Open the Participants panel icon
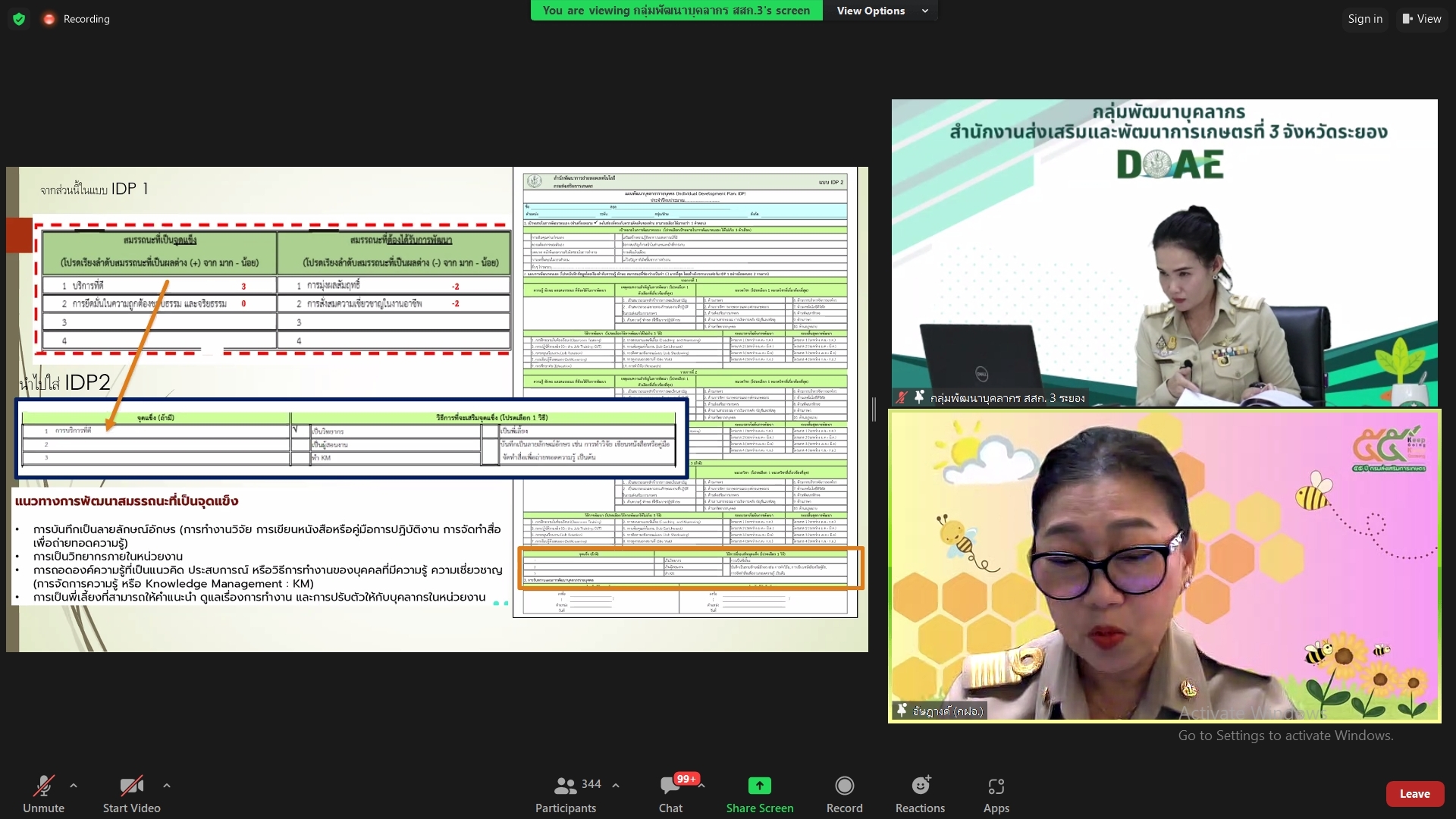Viewport: 1456px width, 819px height. [565, 786]
